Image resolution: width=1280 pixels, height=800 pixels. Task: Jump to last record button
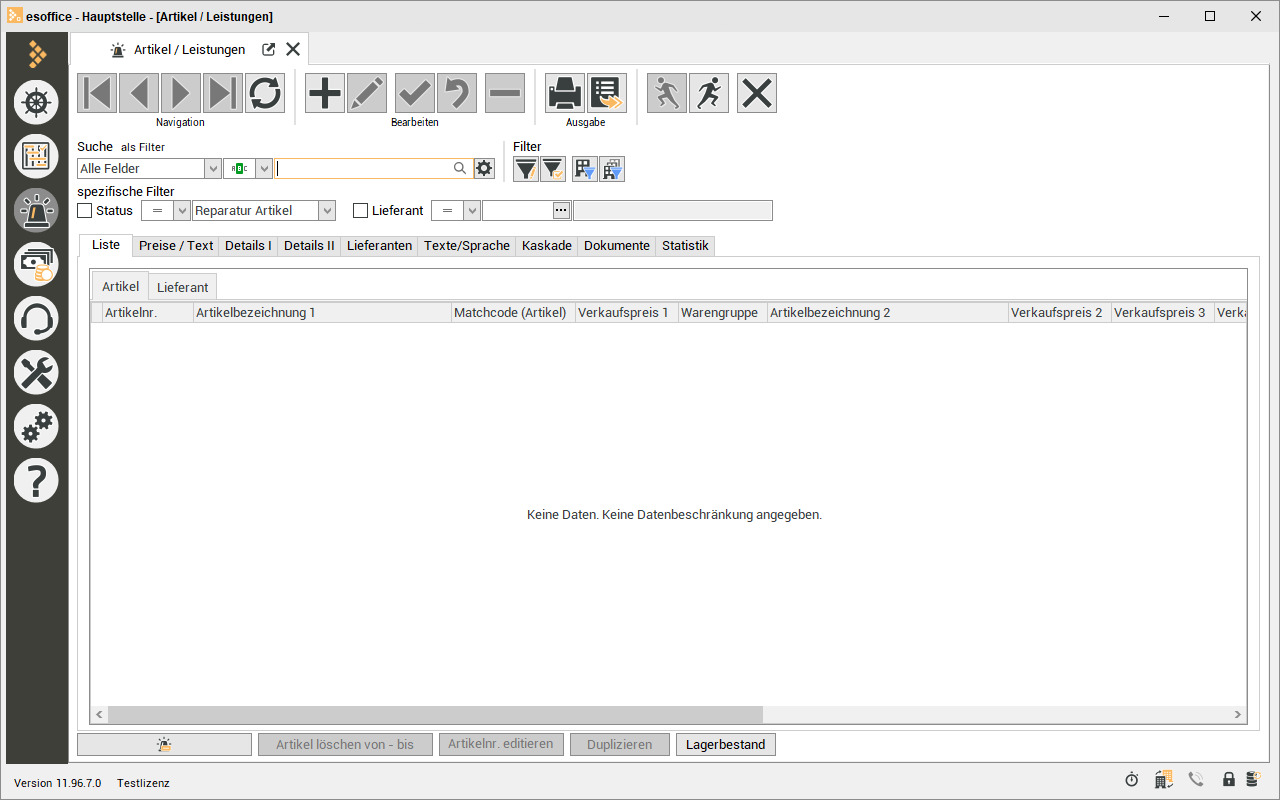(x=223, y=93)
